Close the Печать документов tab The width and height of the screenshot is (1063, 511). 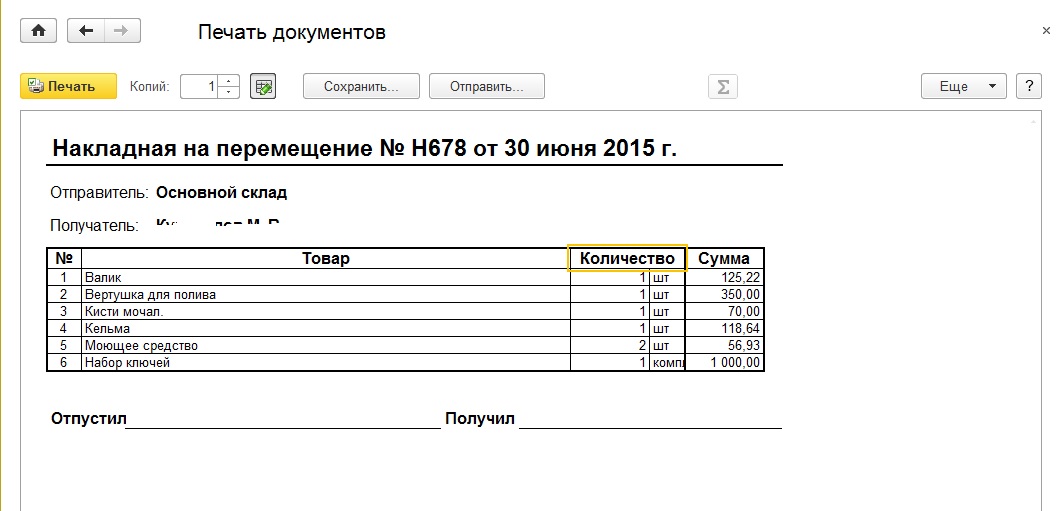point(1046,31)
